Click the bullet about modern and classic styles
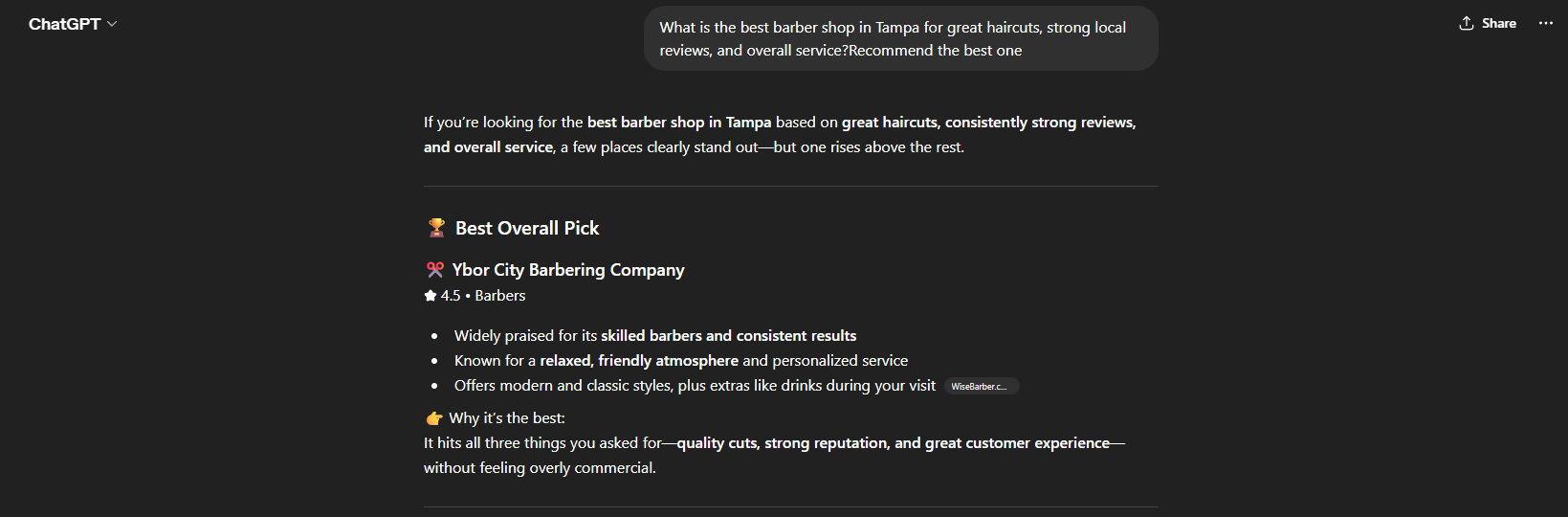Screen dimensions: 1568x517 (x=695, y=386)
